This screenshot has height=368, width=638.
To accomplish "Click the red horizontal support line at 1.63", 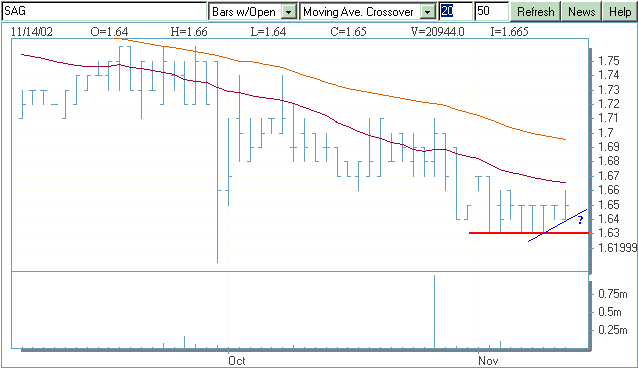I will pos(529,233).
